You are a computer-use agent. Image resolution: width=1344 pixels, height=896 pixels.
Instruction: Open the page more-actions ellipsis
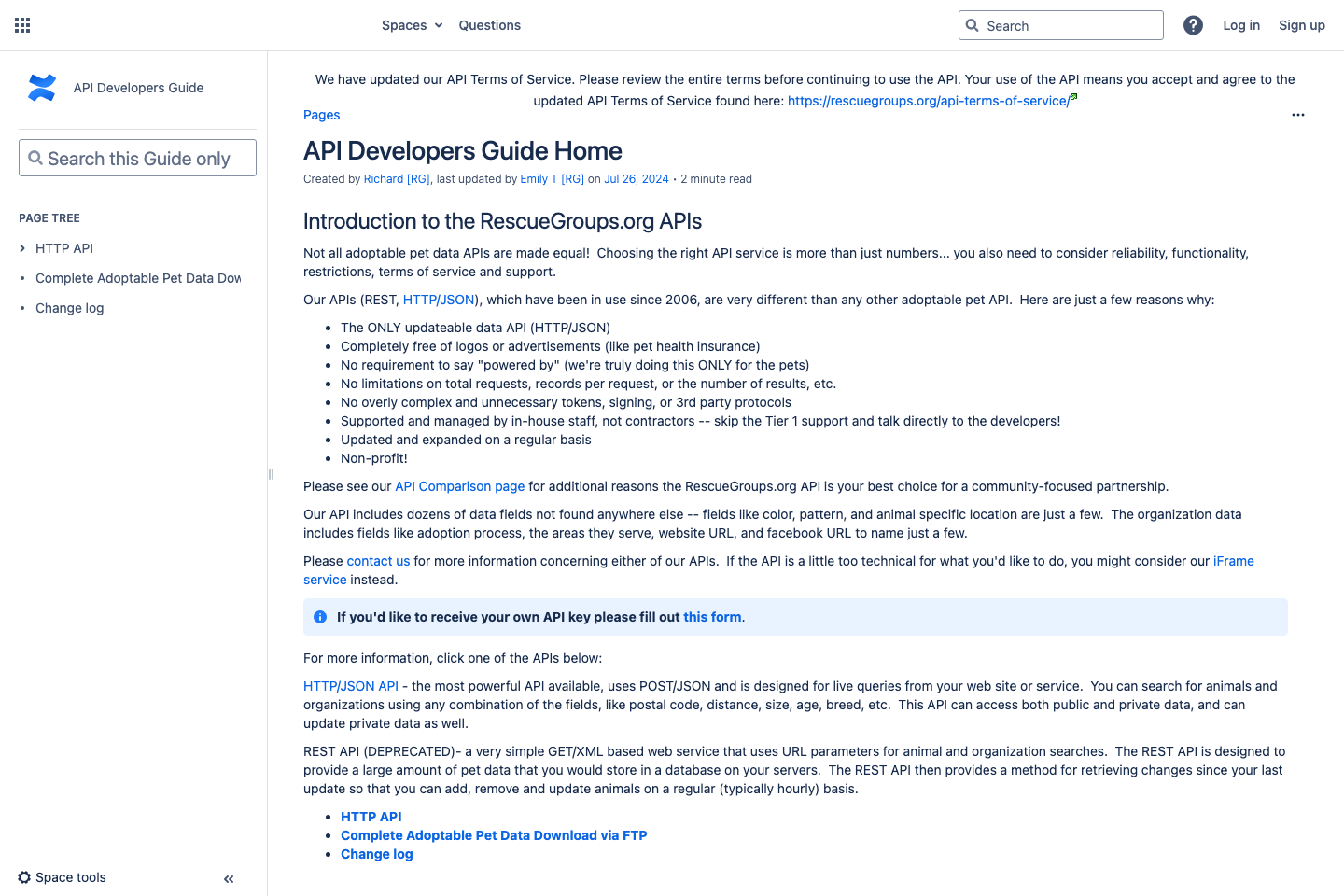1298,114
